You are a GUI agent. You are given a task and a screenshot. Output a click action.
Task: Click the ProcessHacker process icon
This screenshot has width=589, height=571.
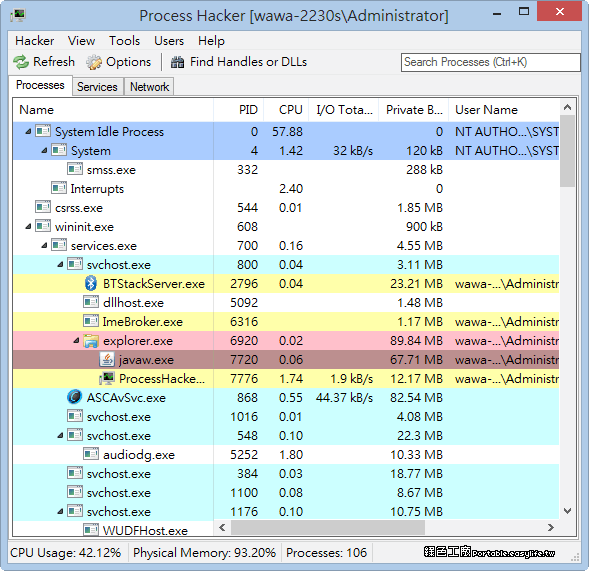[107, 378]
